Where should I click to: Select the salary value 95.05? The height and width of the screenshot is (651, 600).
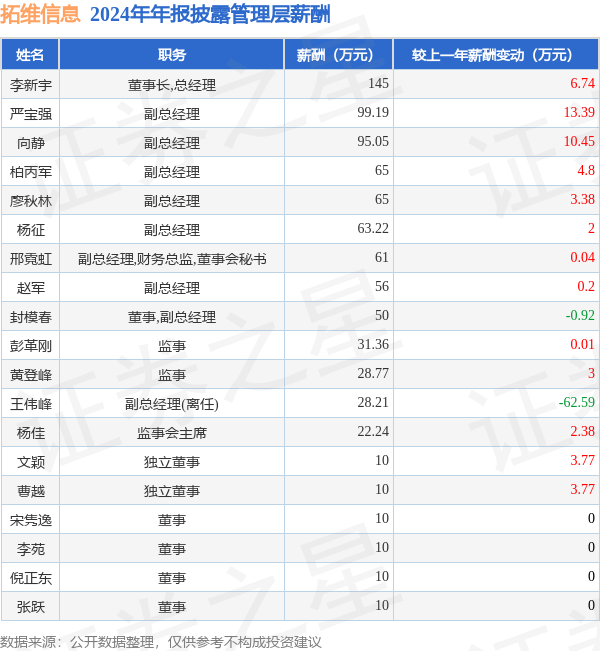373,142
